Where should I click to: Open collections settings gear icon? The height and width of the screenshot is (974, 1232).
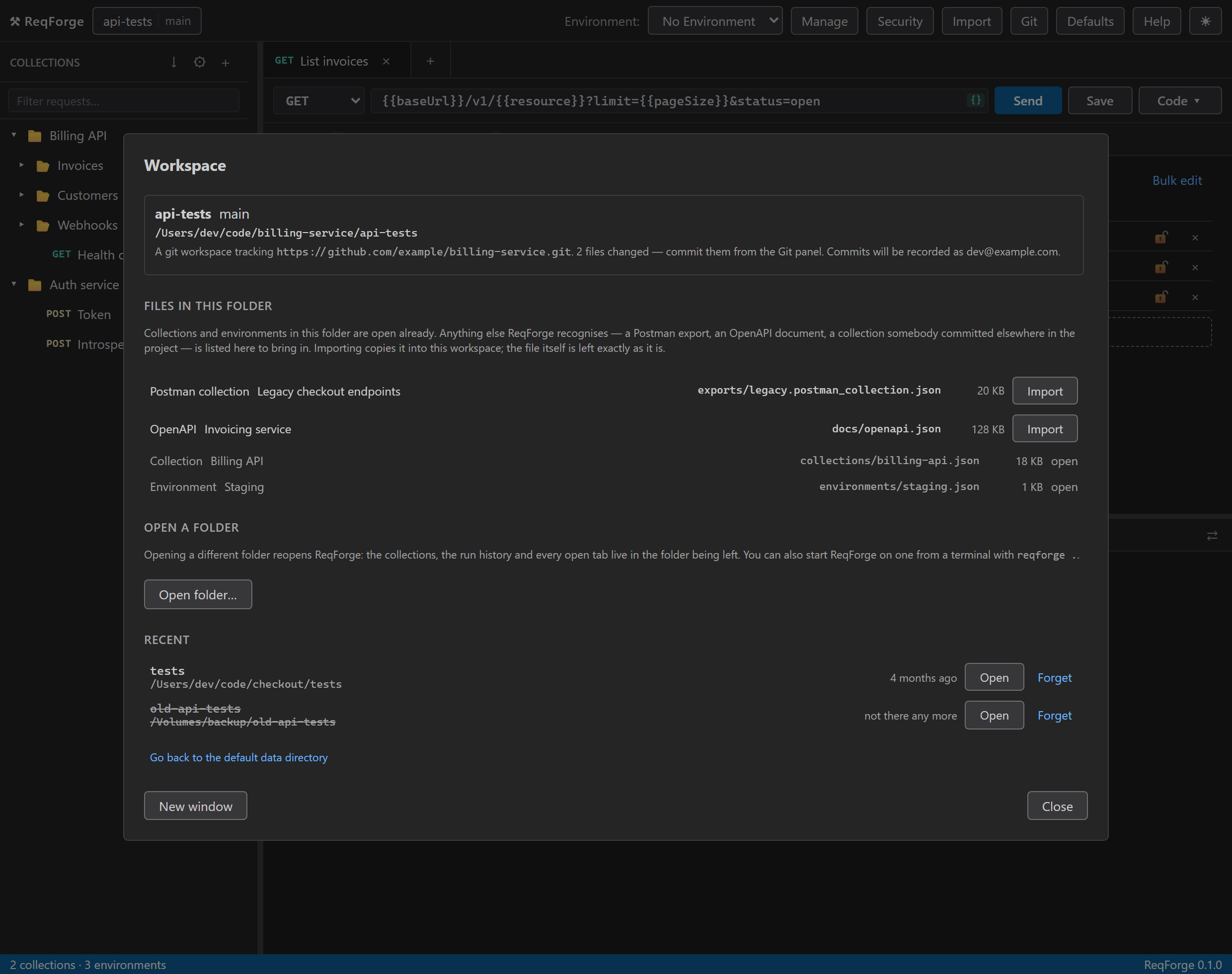tap(200, 62)
